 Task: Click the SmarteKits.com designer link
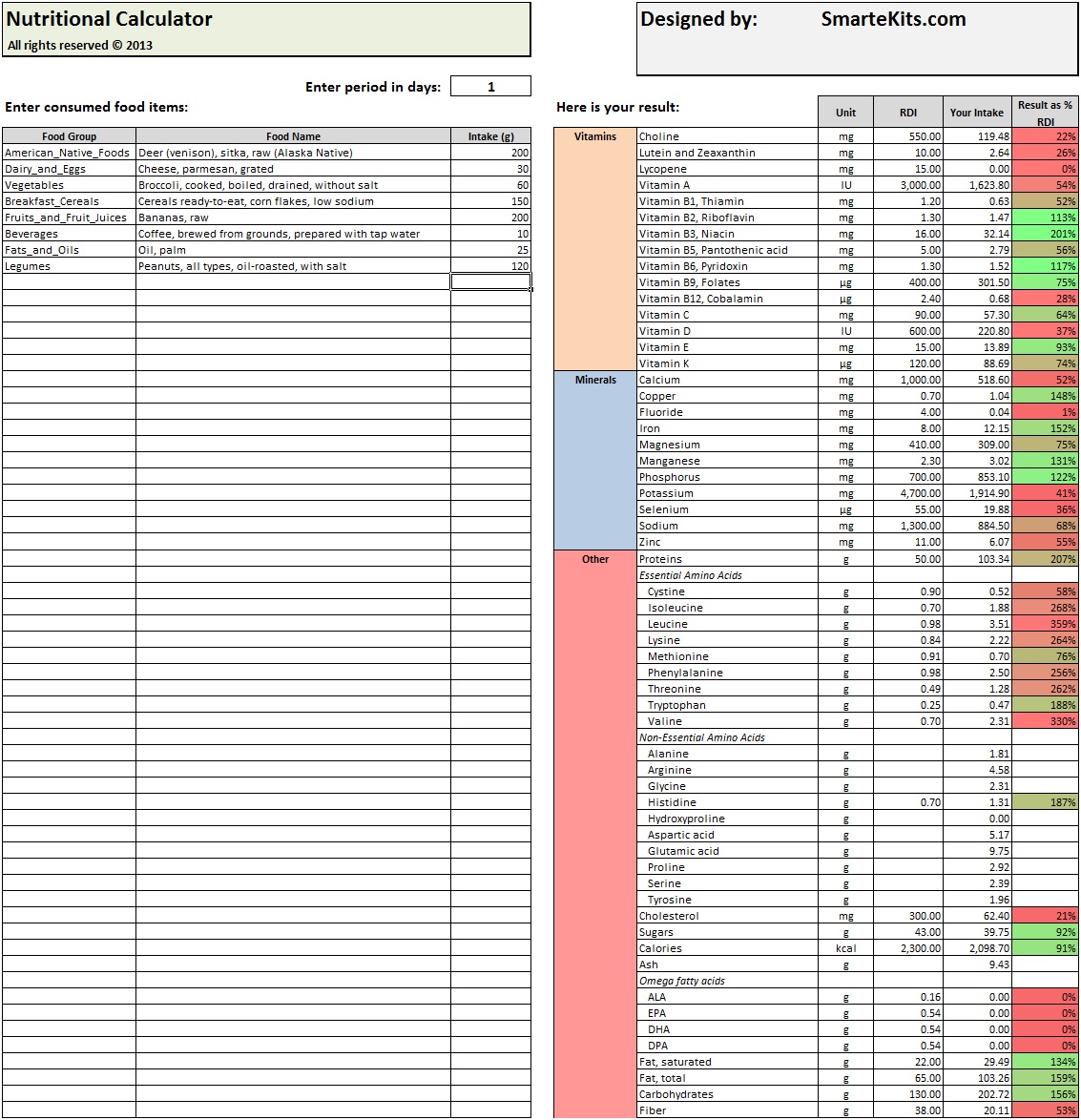click(x=893, y=18)
